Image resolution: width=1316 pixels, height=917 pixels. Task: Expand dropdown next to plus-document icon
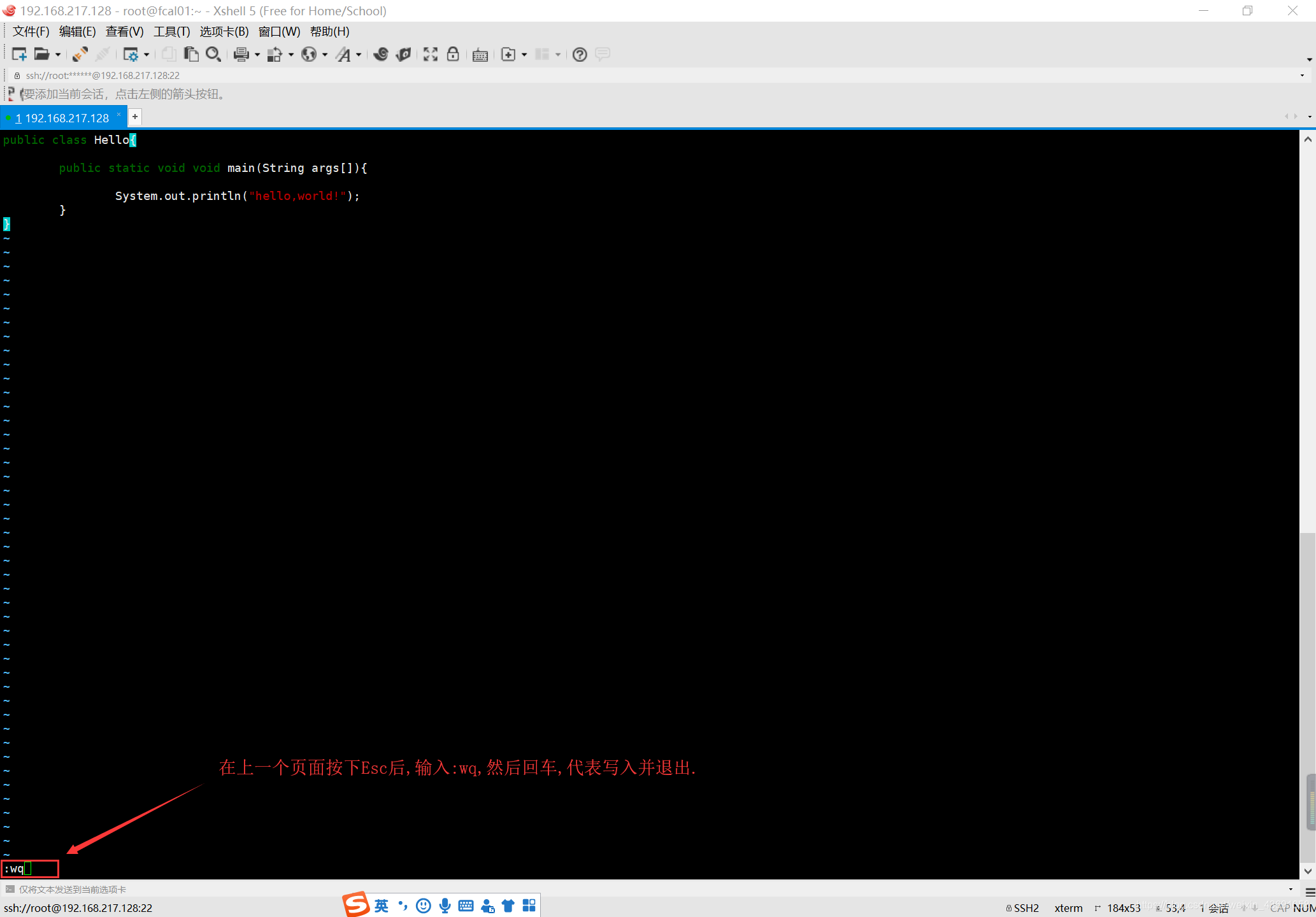tap(524, 55)
